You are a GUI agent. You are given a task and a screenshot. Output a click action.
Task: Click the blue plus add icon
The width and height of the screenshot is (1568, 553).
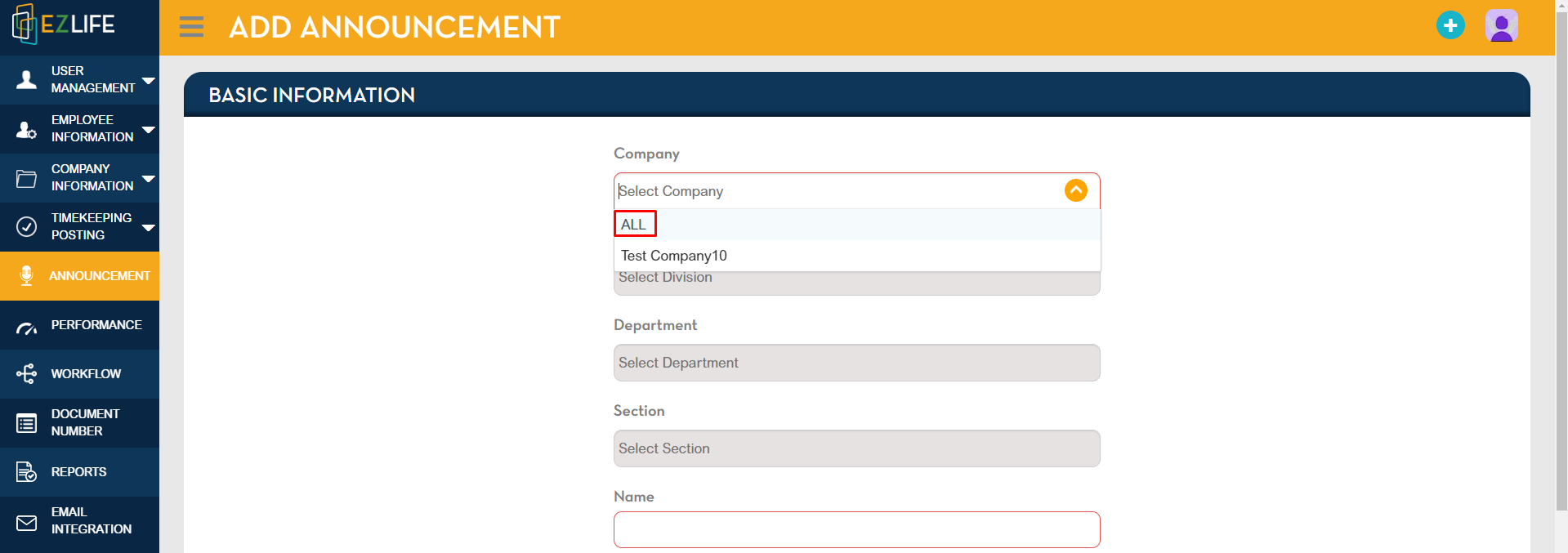click(x=1450, y=25)
